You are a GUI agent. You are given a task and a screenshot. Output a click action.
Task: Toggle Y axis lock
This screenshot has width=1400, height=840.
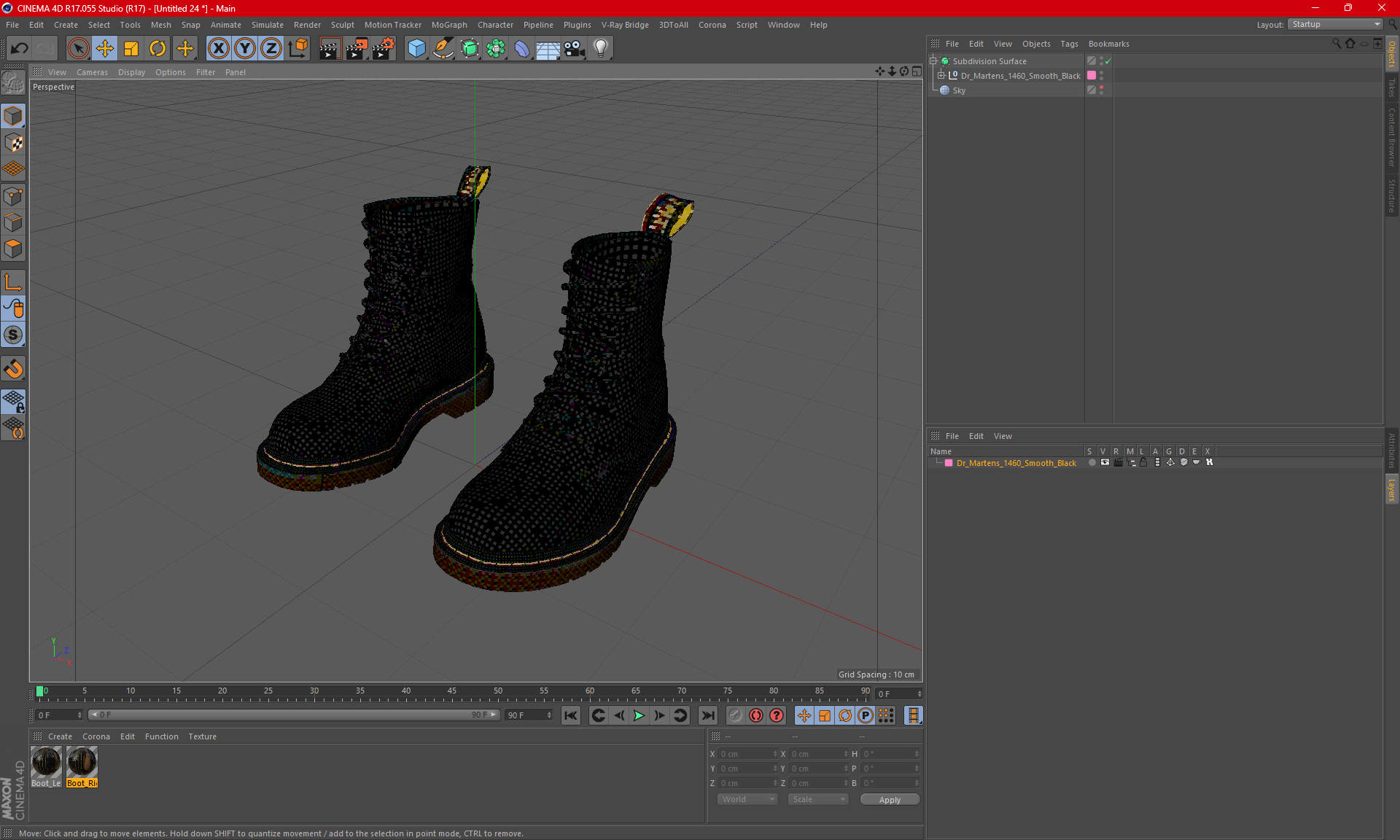[x=245, y=48]
